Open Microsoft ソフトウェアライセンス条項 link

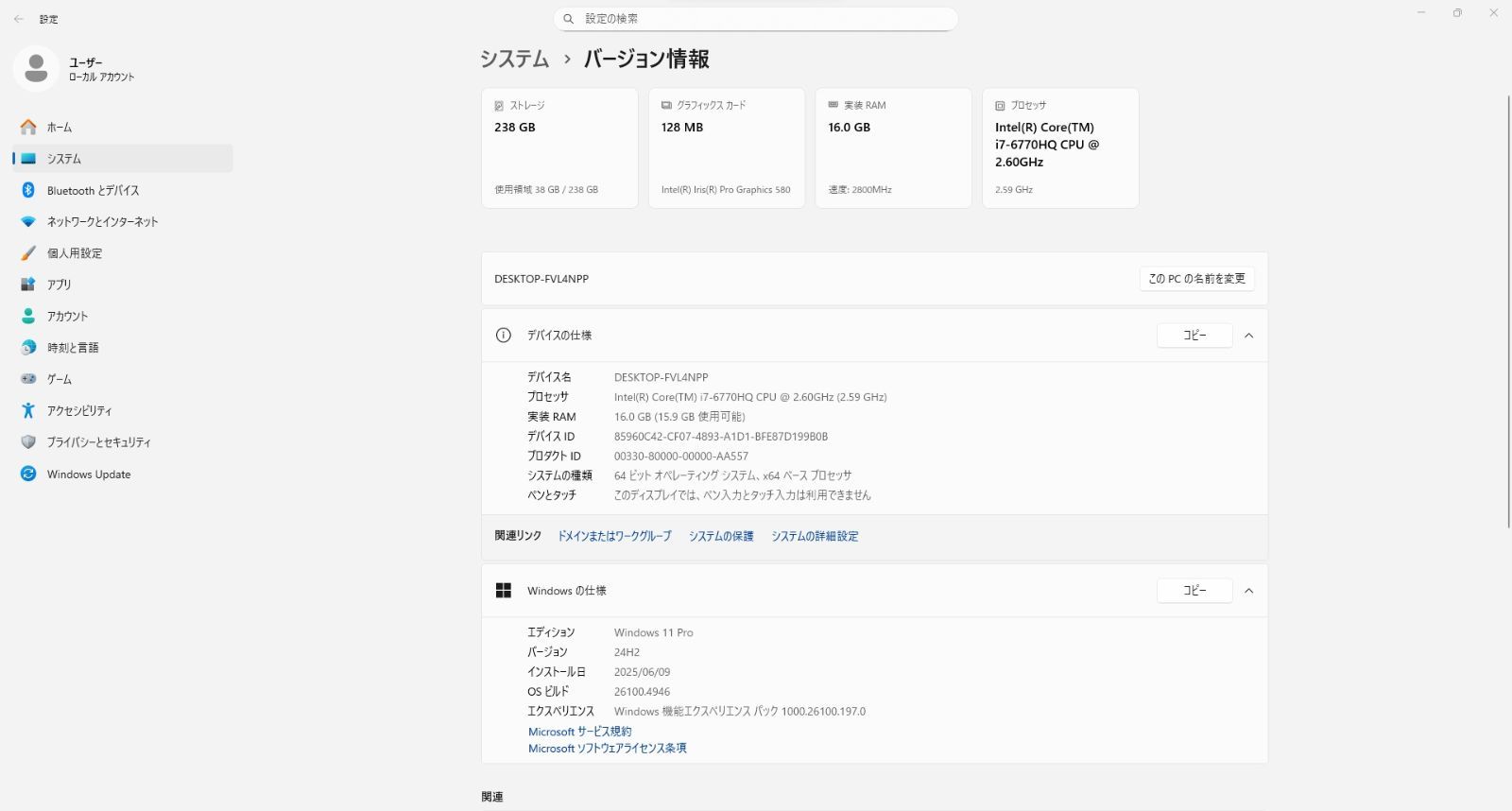coord(608,749)
